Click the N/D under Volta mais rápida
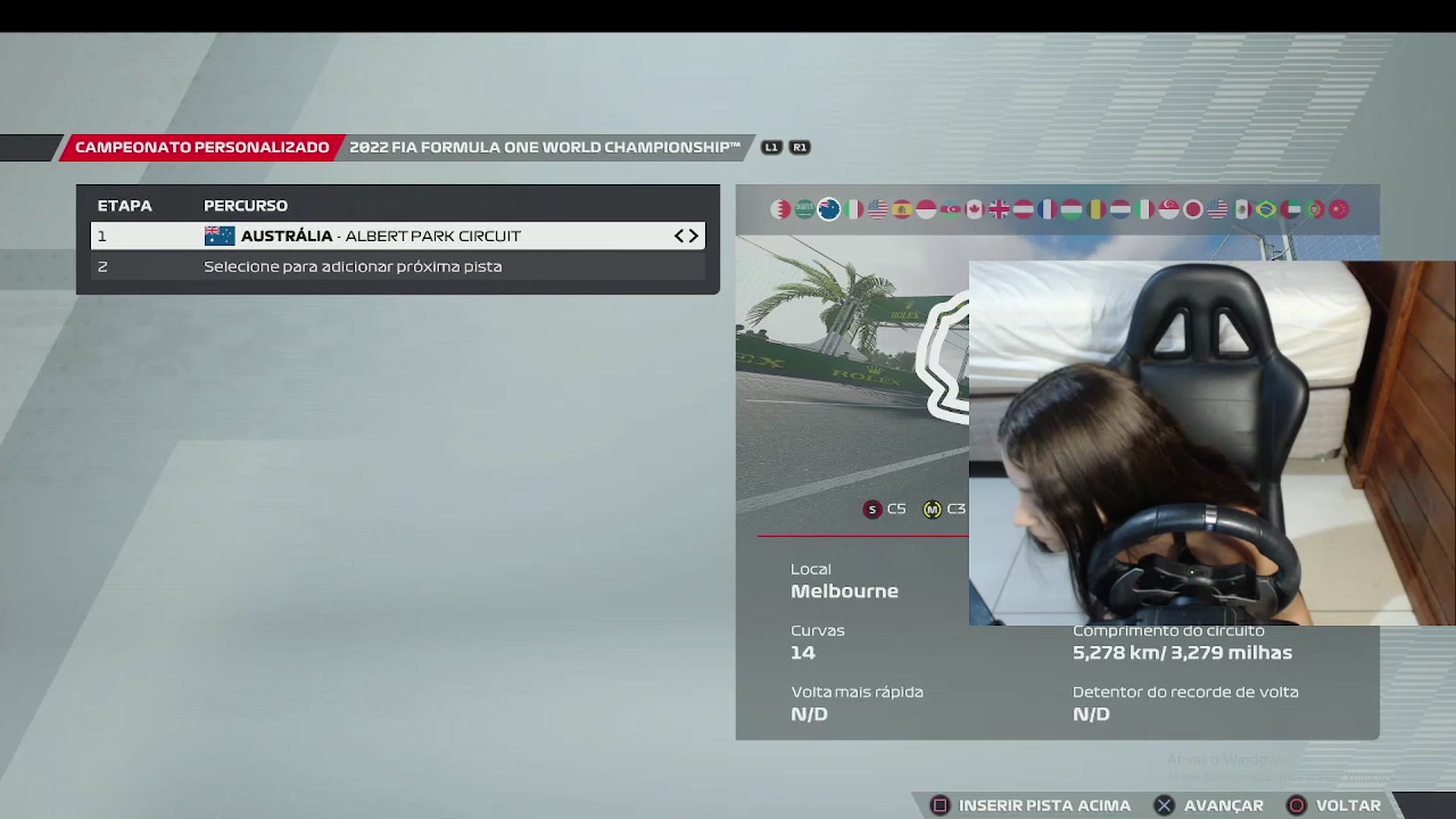The image size is (1456, 819). point(809,714)
